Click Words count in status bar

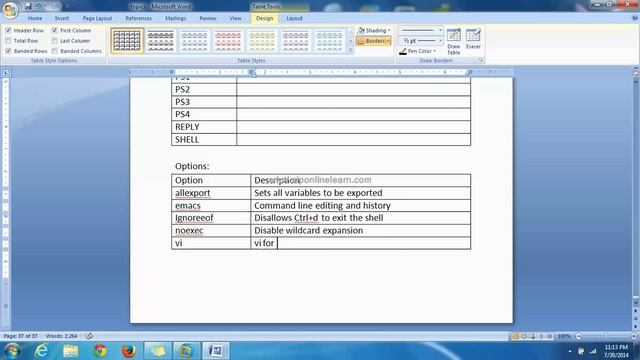62,336
